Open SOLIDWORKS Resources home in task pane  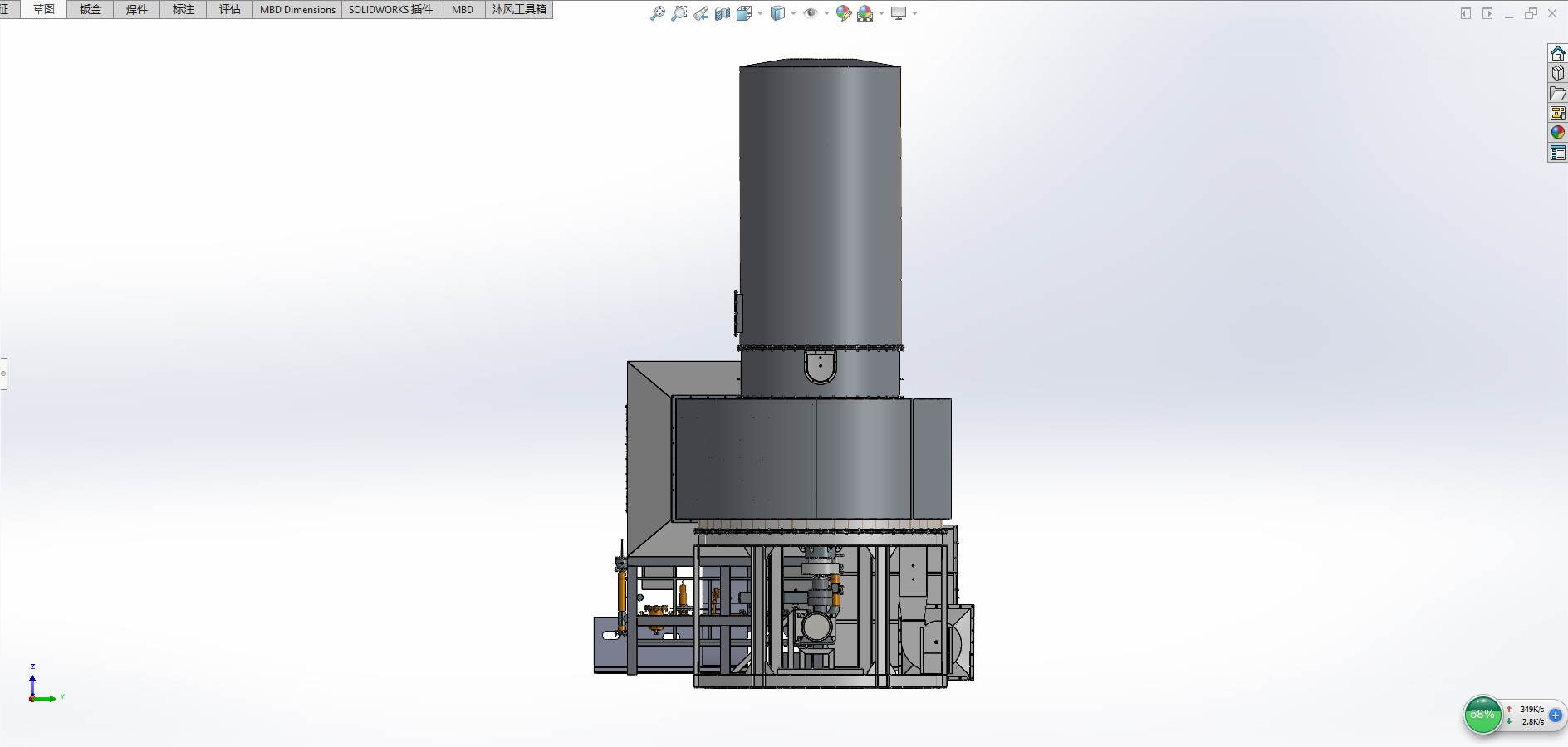(x=1558, y=53)
